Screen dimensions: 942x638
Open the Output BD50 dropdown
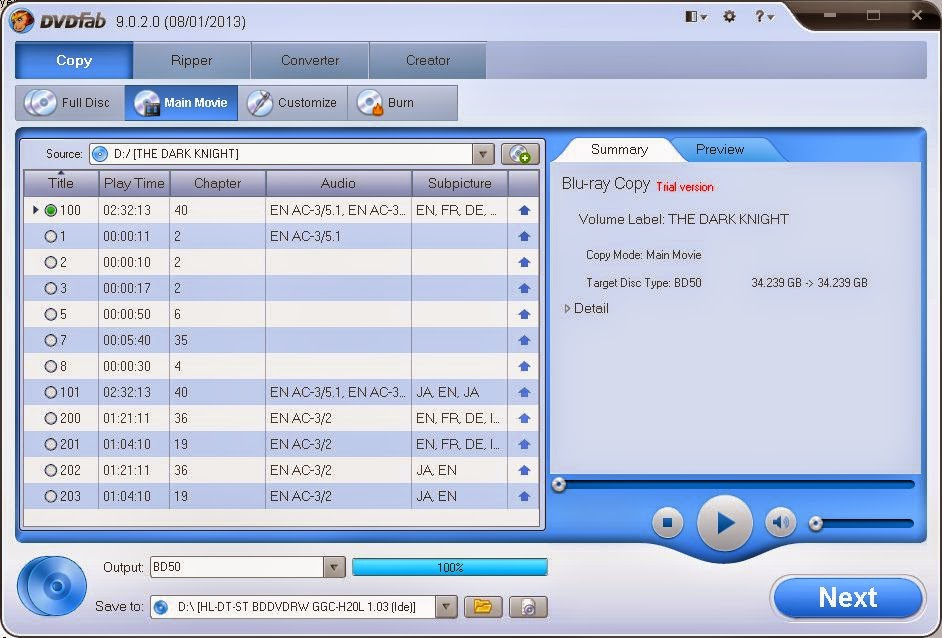(x=334, y=567)
